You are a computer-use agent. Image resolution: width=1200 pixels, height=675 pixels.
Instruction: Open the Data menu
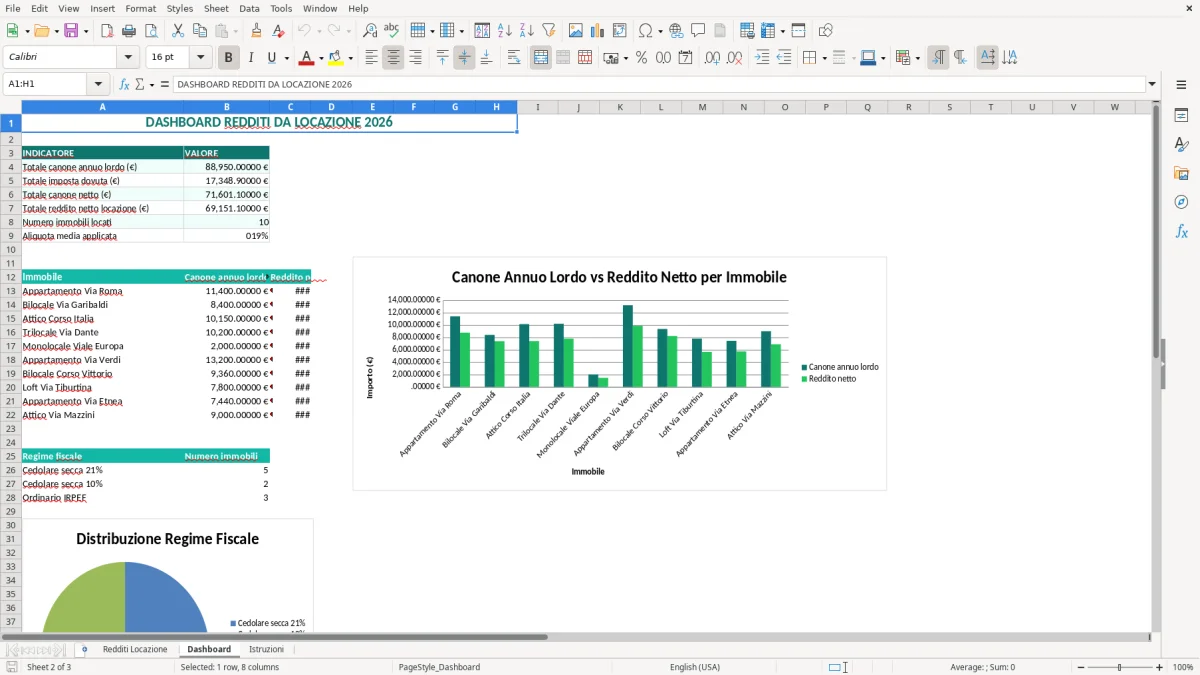tap(249, 8)
